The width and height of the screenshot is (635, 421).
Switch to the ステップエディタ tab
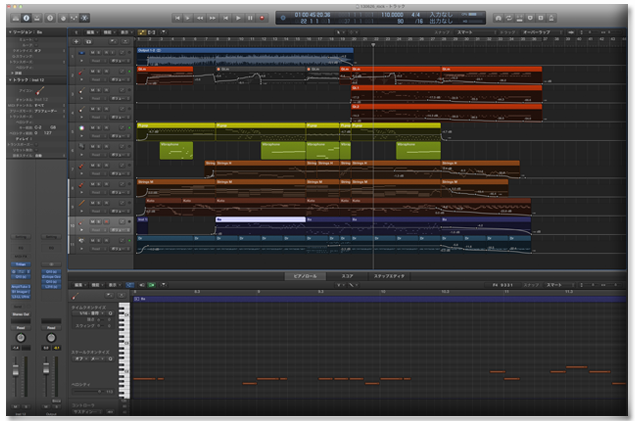389,276
